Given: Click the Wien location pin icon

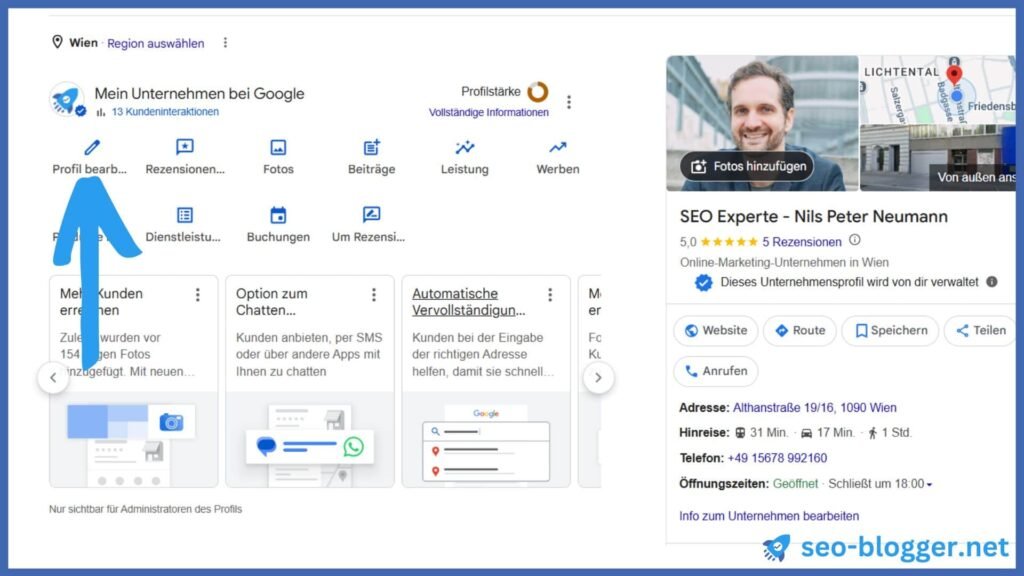Looking at the screenshot, I should [x=57, y=42].
